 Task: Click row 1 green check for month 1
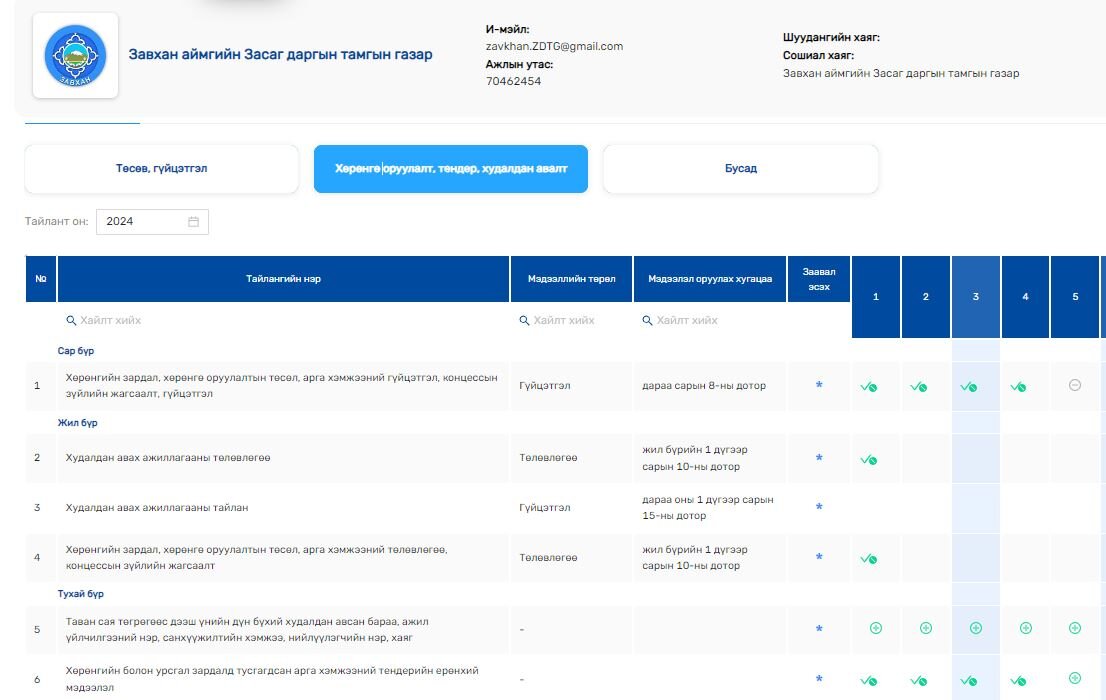tap(867, 386)
